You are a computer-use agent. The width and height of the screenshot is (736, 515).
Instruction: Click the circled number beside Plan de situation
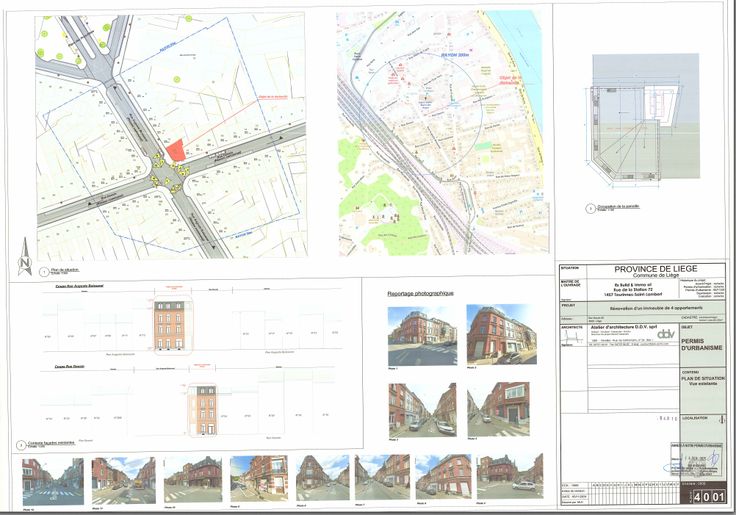43,271
